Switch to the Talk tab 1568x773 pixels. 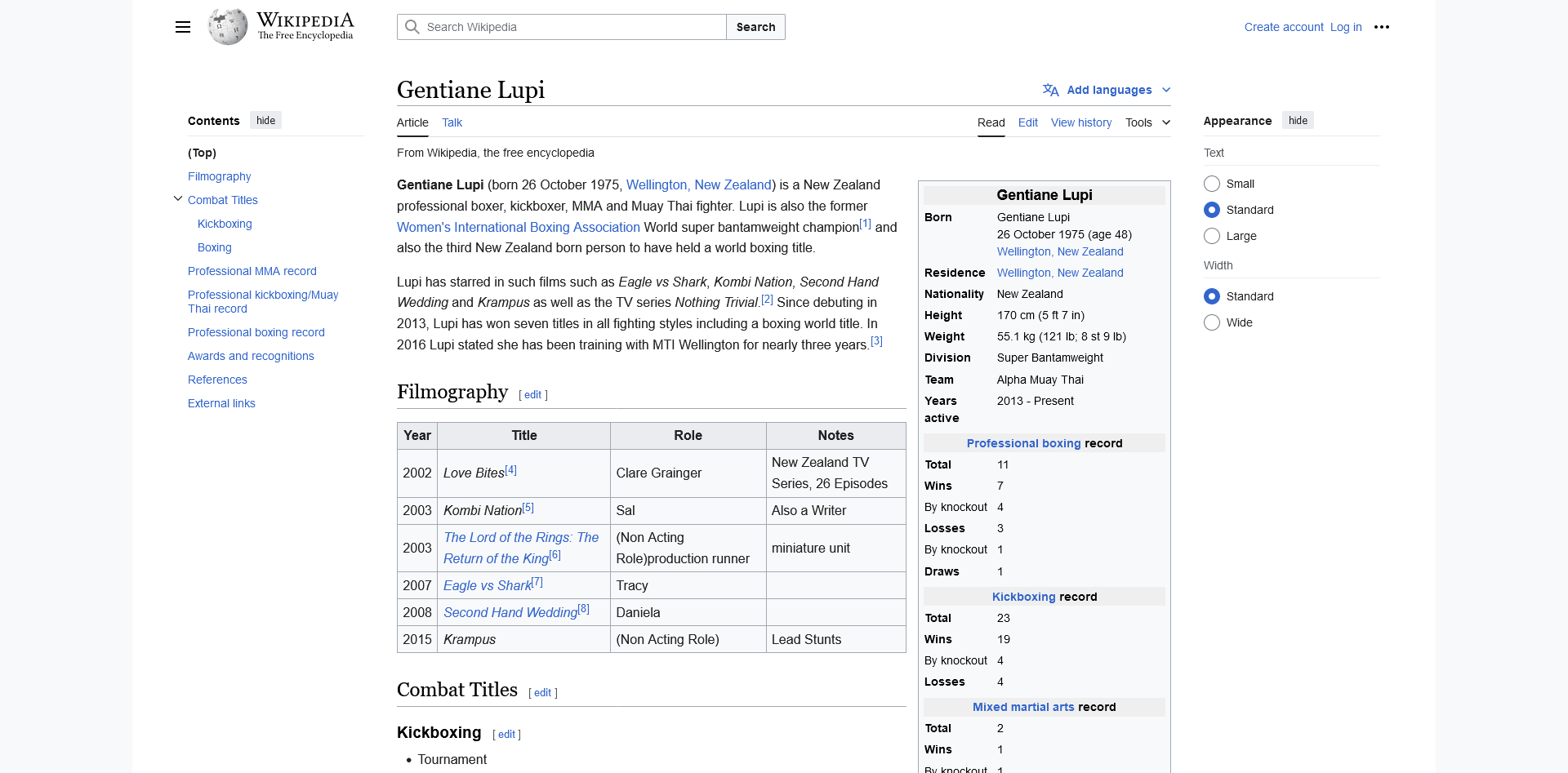coord(452,122)
